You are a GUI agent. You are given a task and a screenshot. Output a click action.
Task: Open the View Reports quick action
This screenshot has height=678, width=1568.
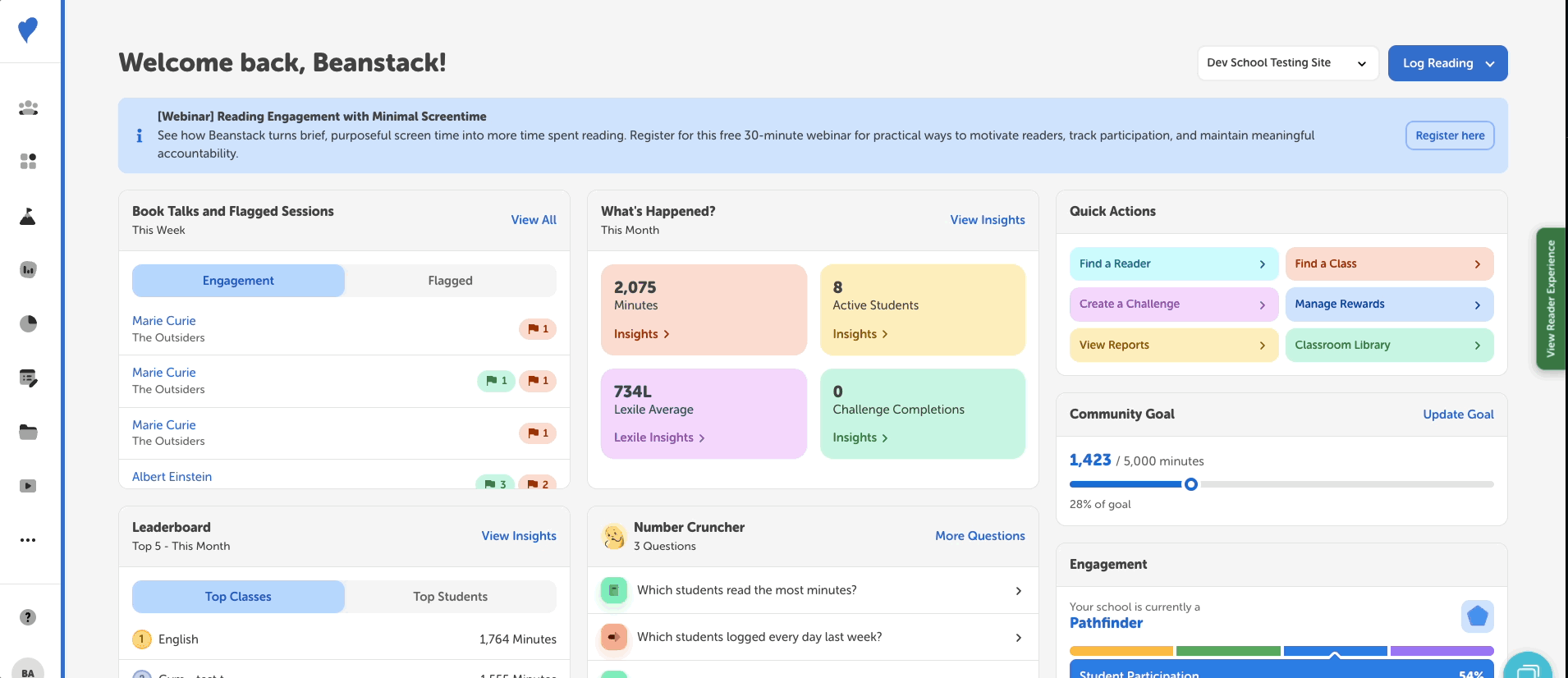(1173, 345)
